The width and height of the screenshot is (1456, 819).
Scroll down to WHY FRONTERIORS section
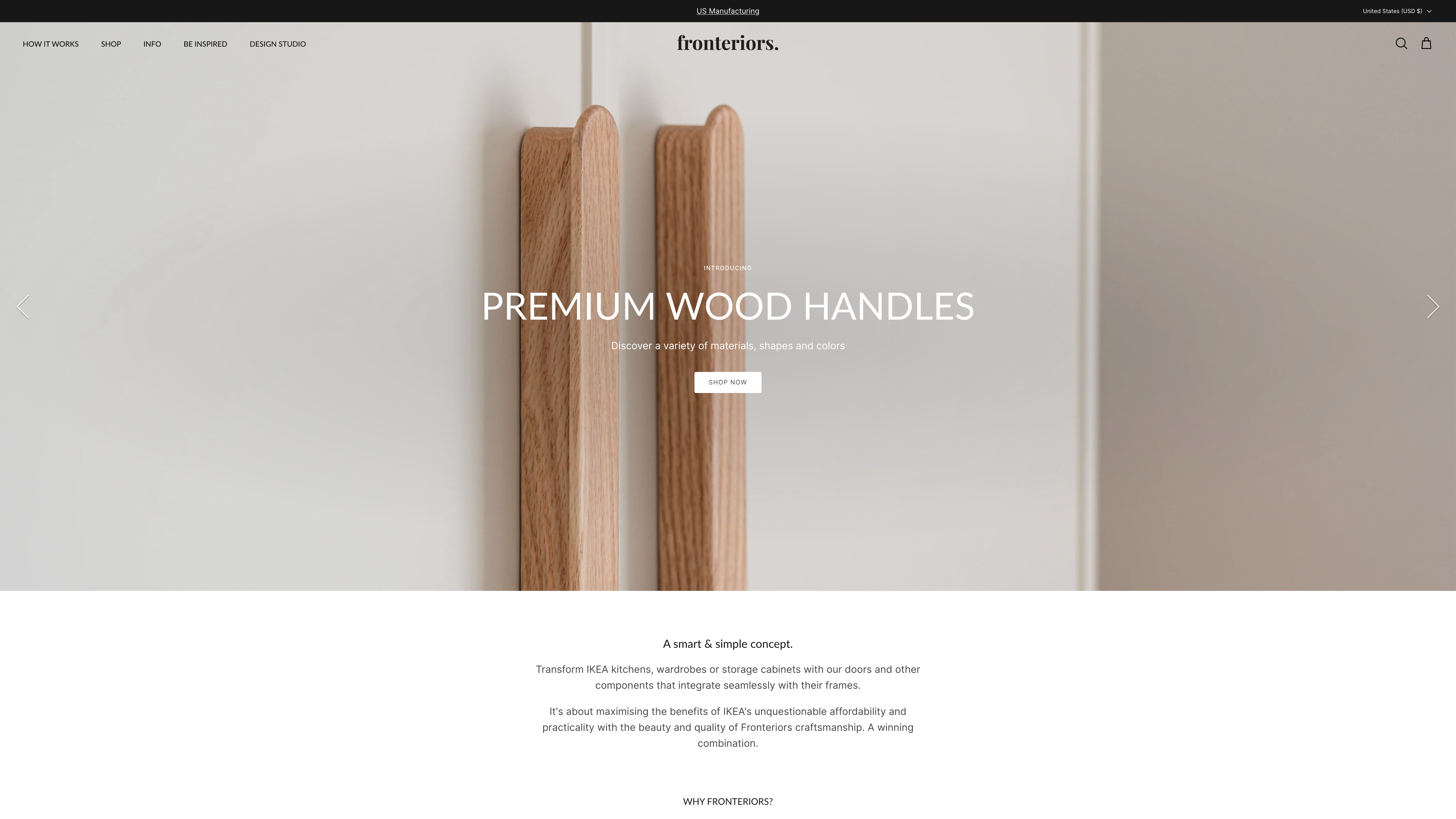728,801
